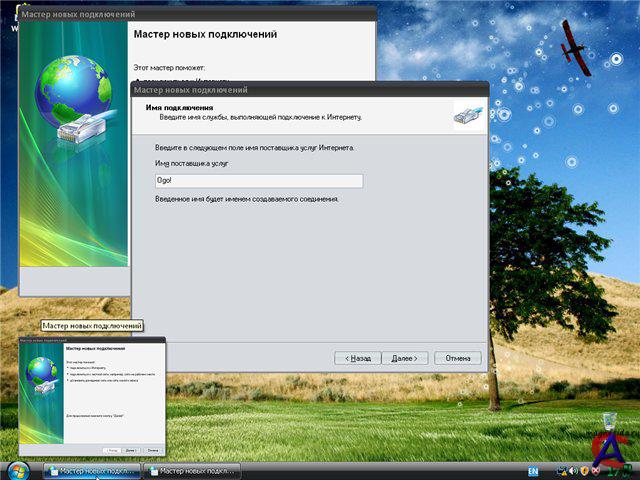
Task: Select the first 'Мастер новых подкл...' taskbar button
Action: click(92, 470)
